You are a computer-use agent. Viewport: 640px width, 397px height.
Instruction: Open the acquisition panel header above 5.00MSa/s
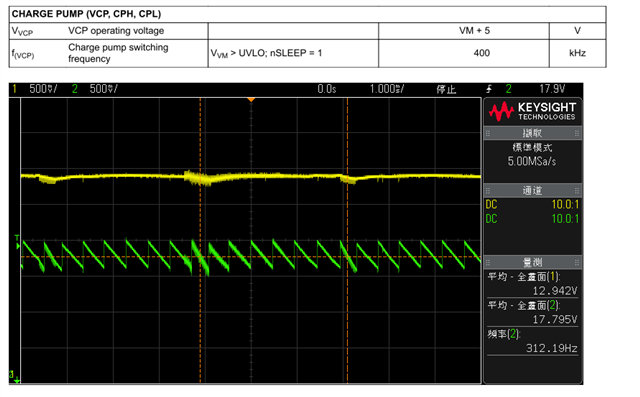[x=532, y=133]
